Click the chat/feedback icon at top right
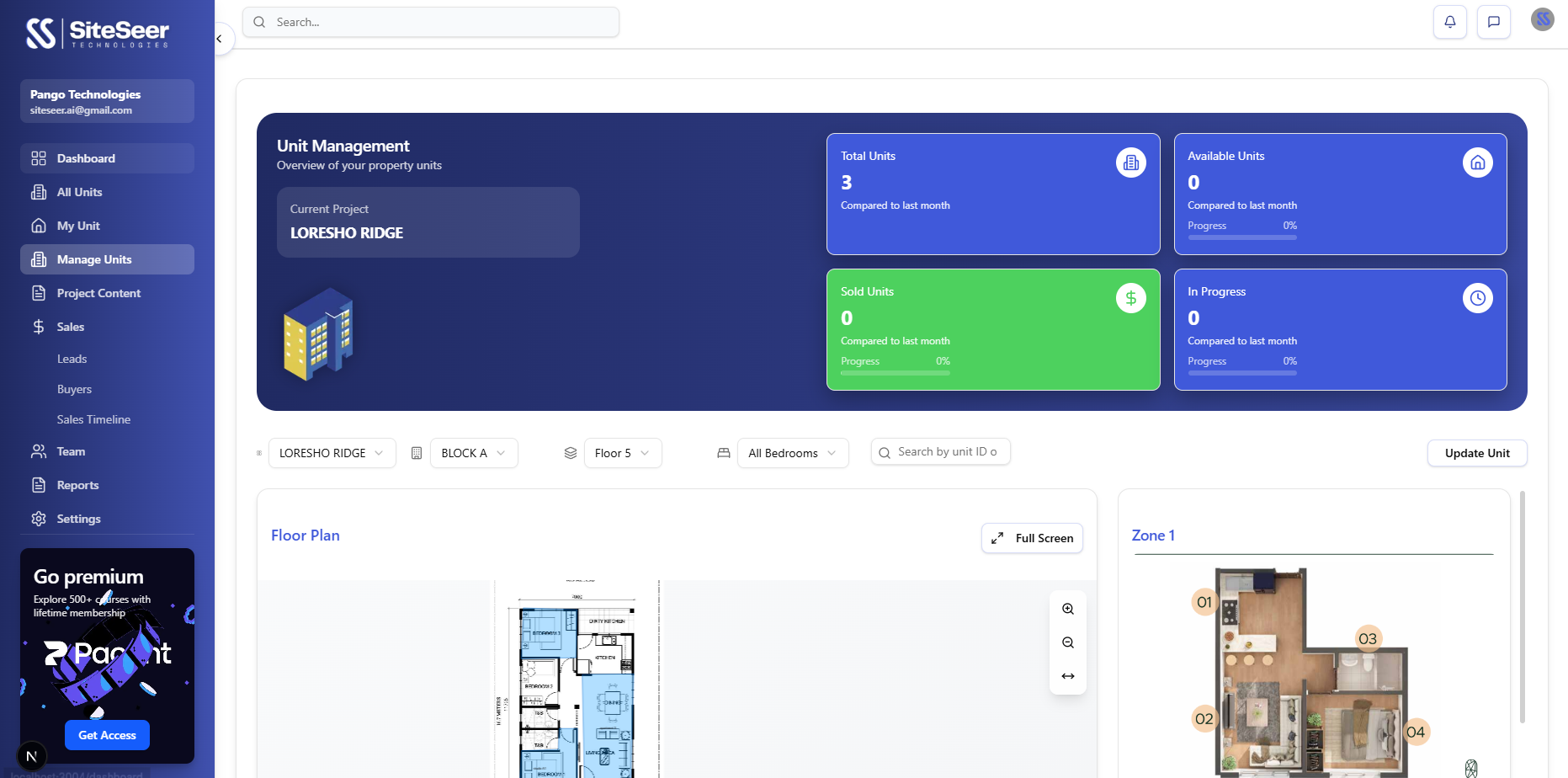Image resolution: width=1568 pixels, height=778 pixels. (x=1494, y=21)
